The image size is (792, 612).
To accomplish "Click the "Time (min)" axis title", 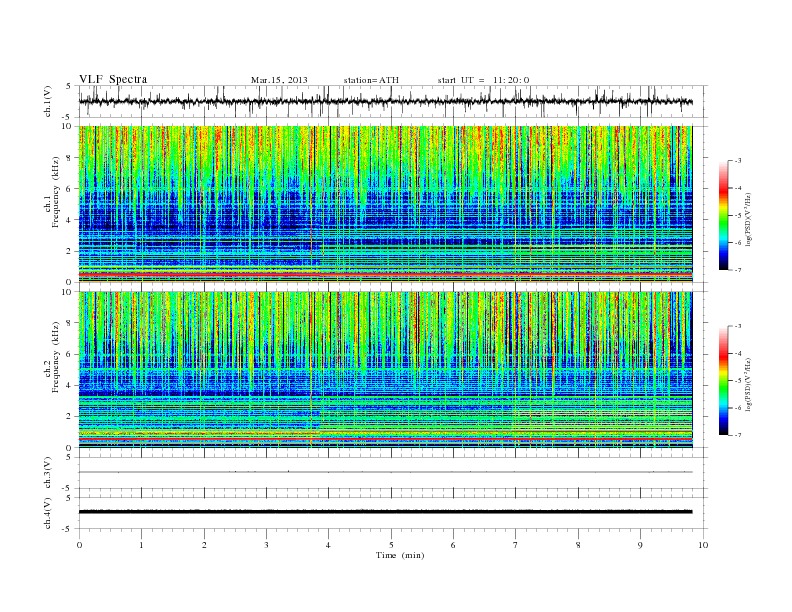I will tap(400, 555).
